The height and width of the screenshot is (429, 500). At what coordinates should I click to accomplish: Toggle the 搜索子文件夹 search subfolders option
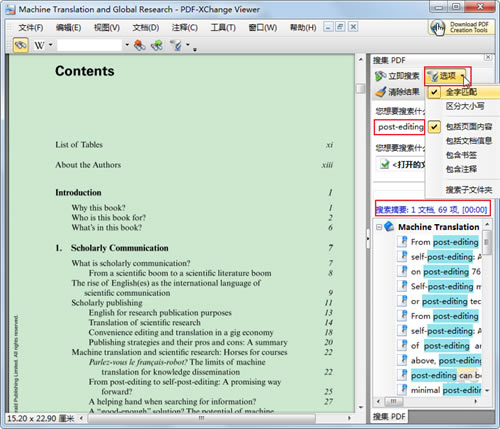pos(464,190)
